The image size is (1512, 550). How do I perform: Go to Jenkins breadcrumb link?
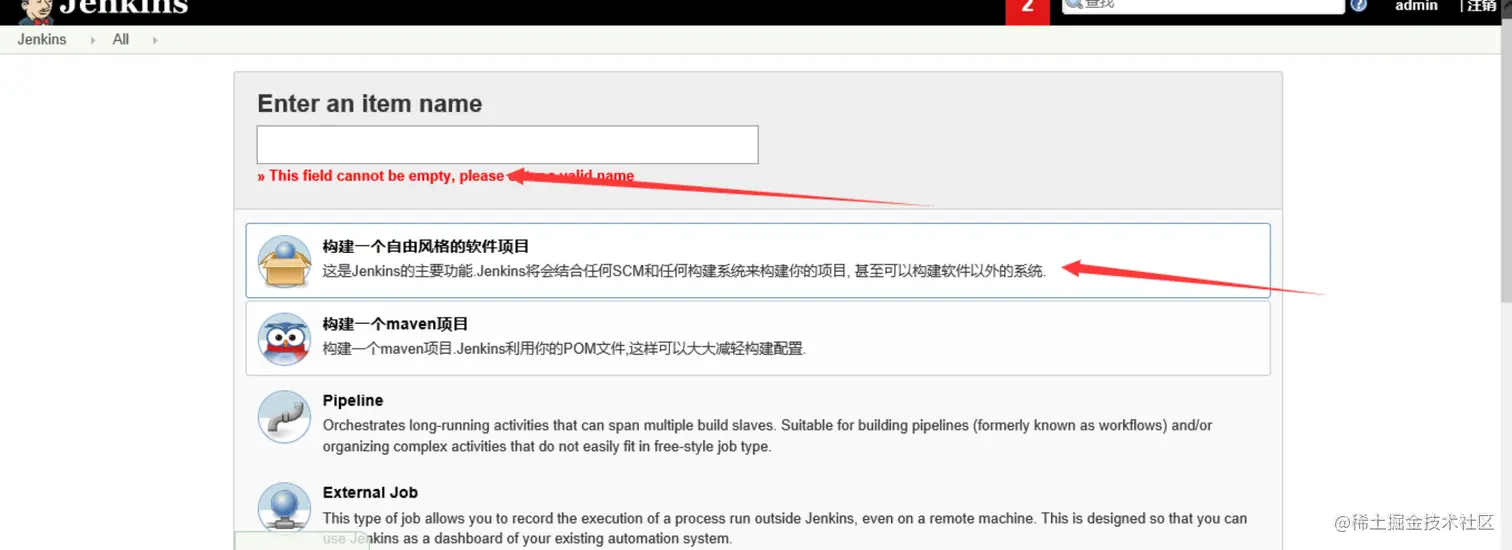pos(42,40)
